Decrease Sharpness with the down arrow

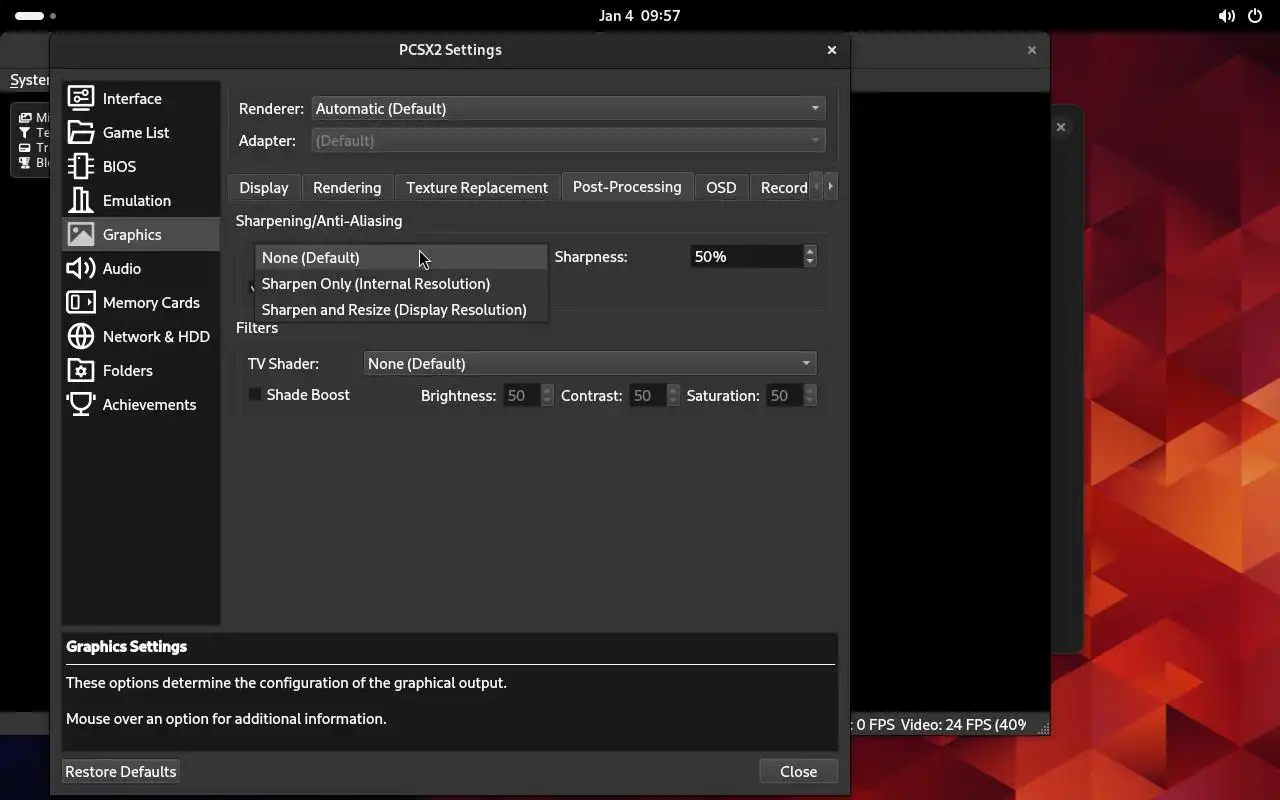[810, 262]
